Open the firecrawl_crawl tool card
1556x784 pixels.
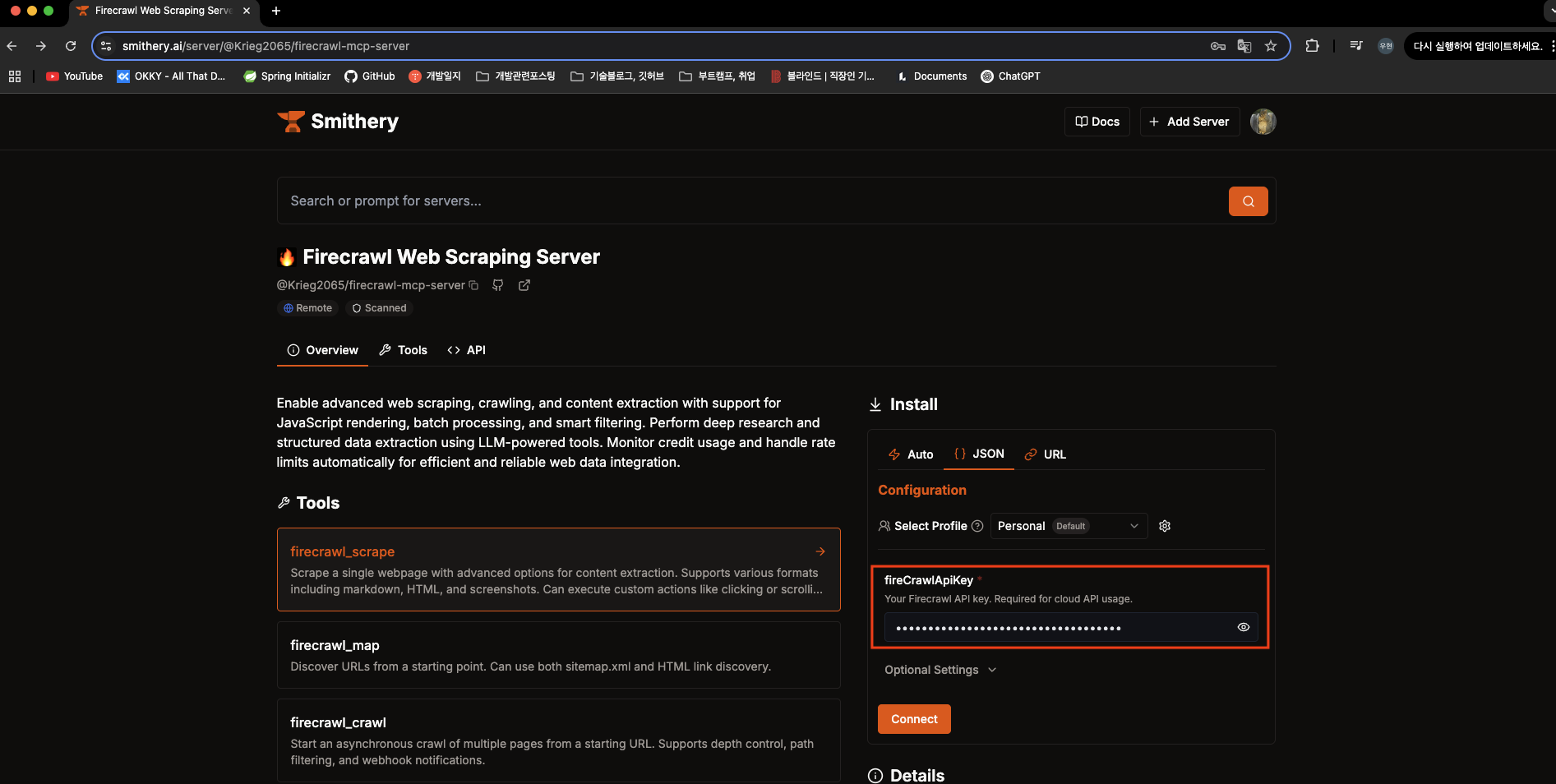pos(559,740)
